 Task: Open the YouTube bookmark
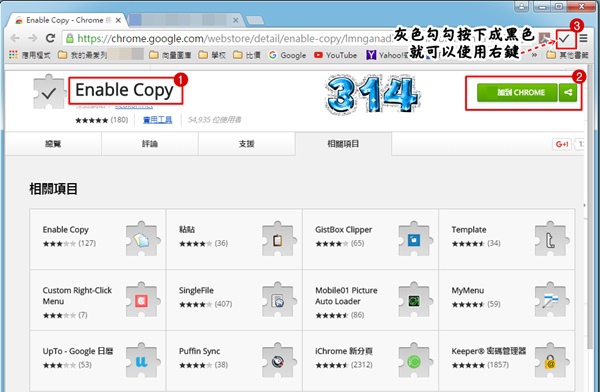pos(335,55)
